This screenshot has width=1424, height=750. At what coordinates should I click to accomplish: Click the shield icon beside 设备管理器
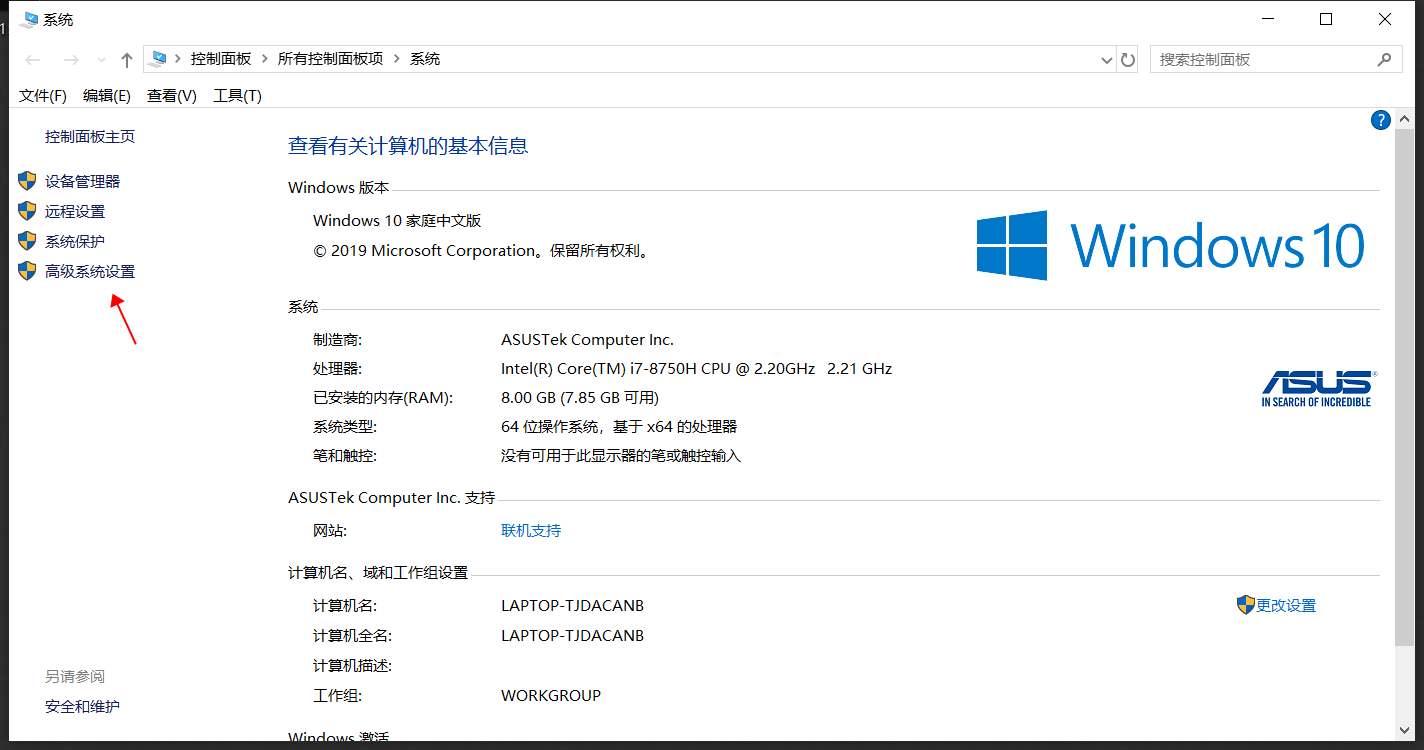tap(27, 181)
